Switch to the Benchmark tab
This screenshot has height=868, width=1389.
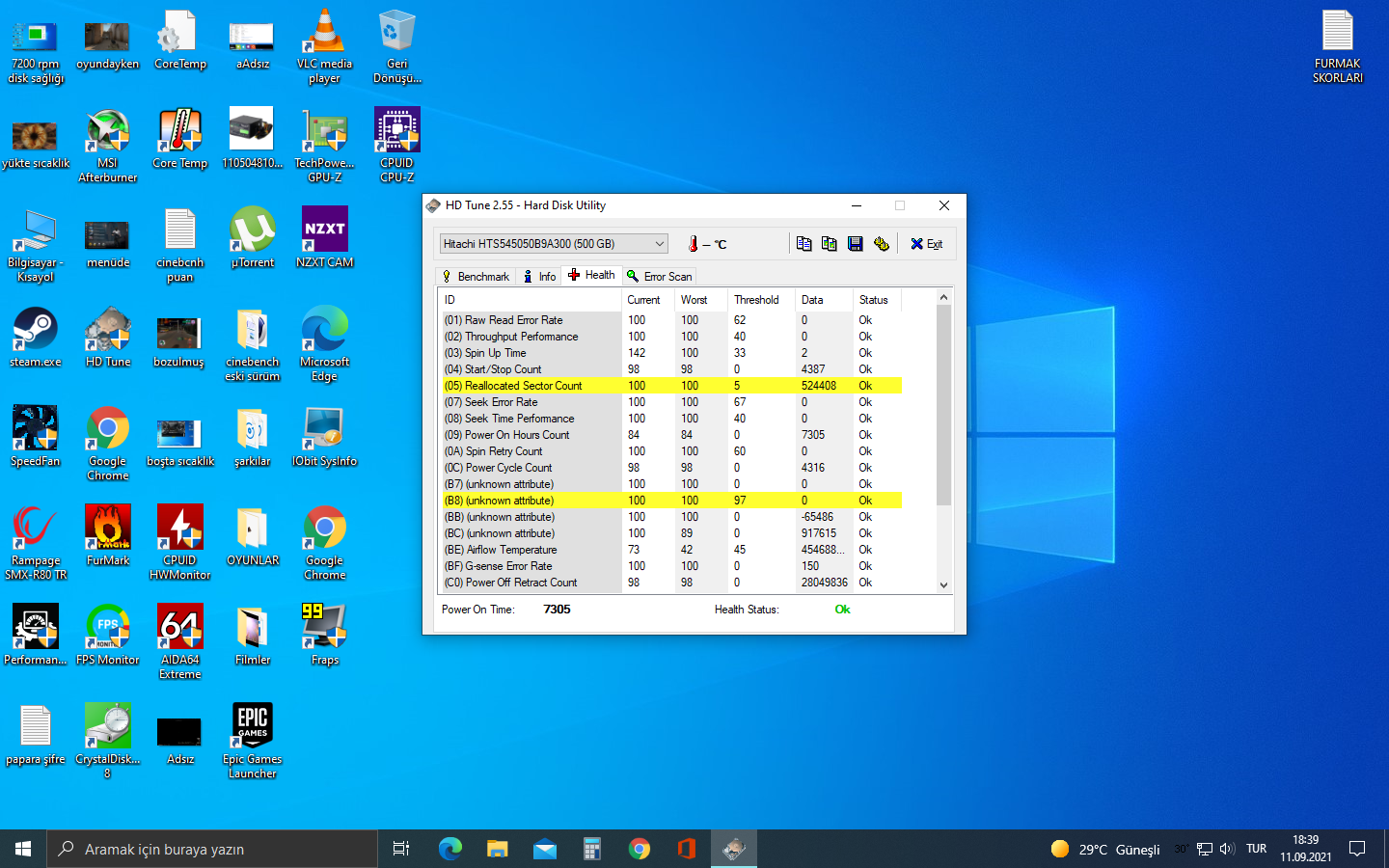(x=476, y=276)
